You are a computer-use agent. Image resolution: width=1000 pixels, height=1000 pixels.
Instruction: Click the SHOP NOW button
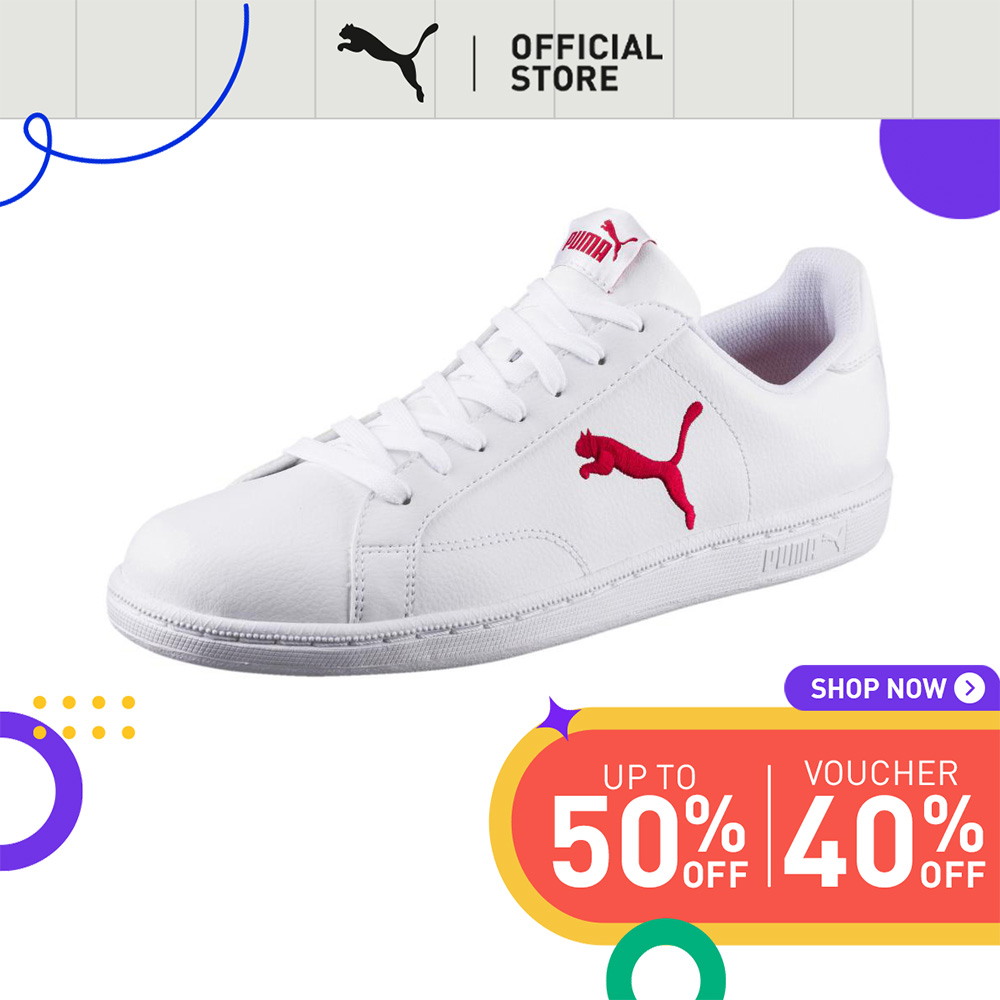(891, 688)
